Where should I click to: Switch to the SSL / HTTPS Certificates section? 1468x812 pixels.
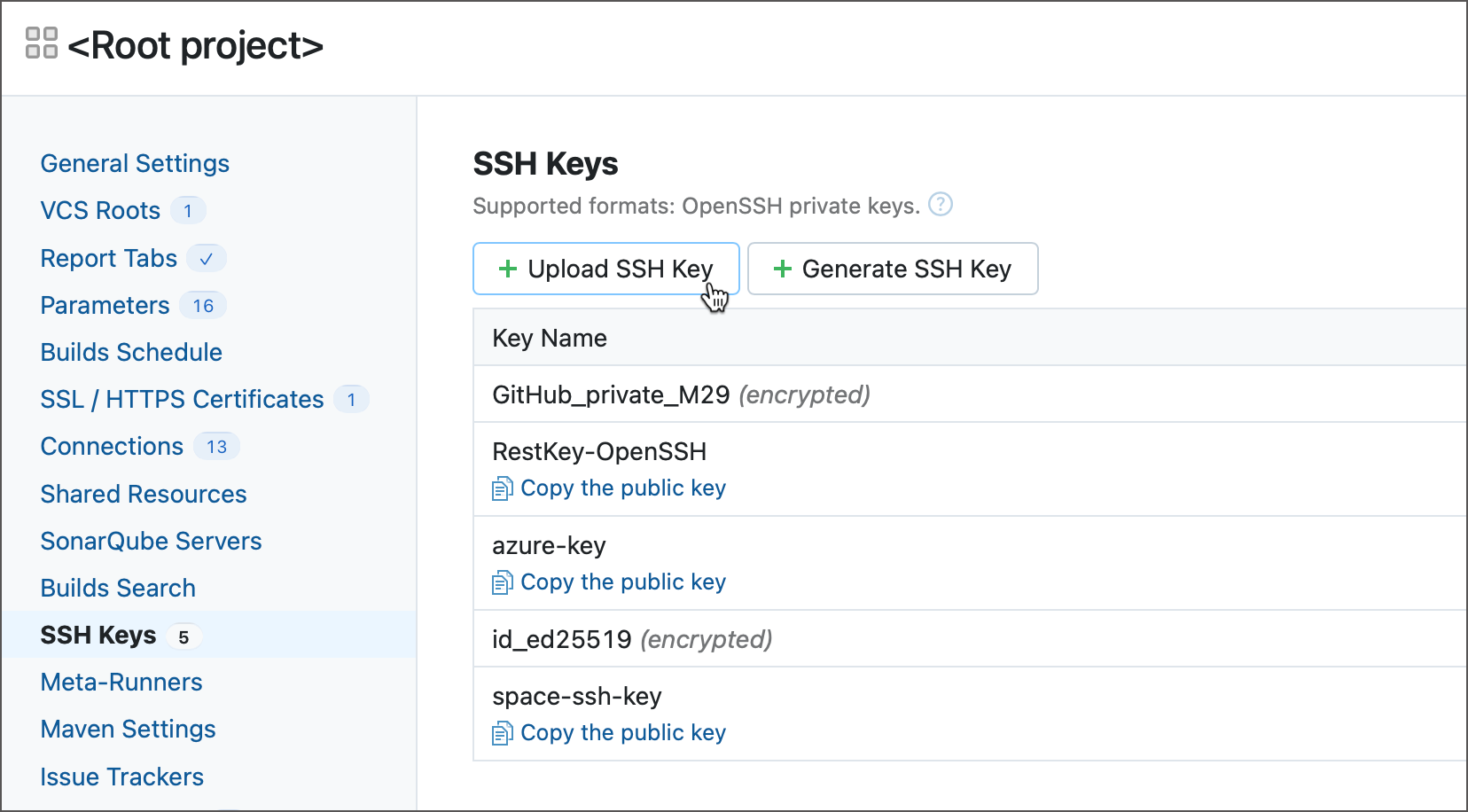tap(181, 399)
